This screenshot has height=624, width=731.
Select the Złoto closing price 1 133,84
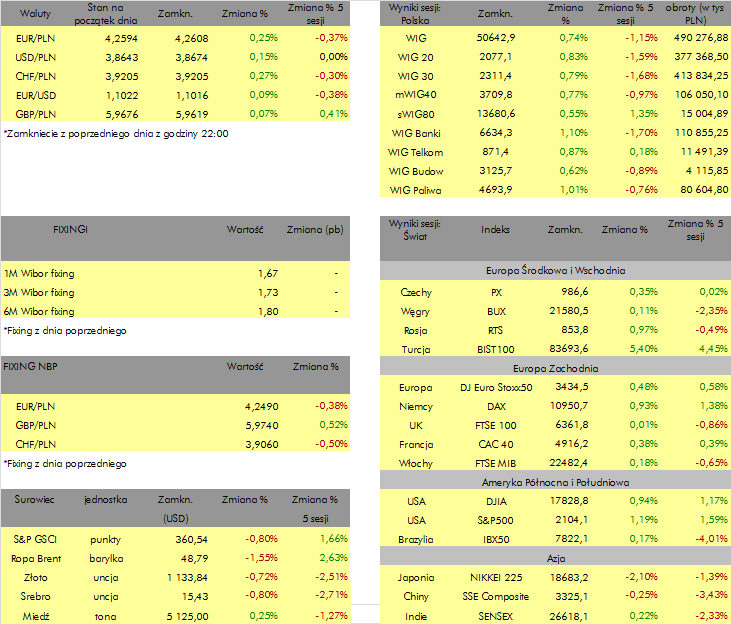pos(187,577)
